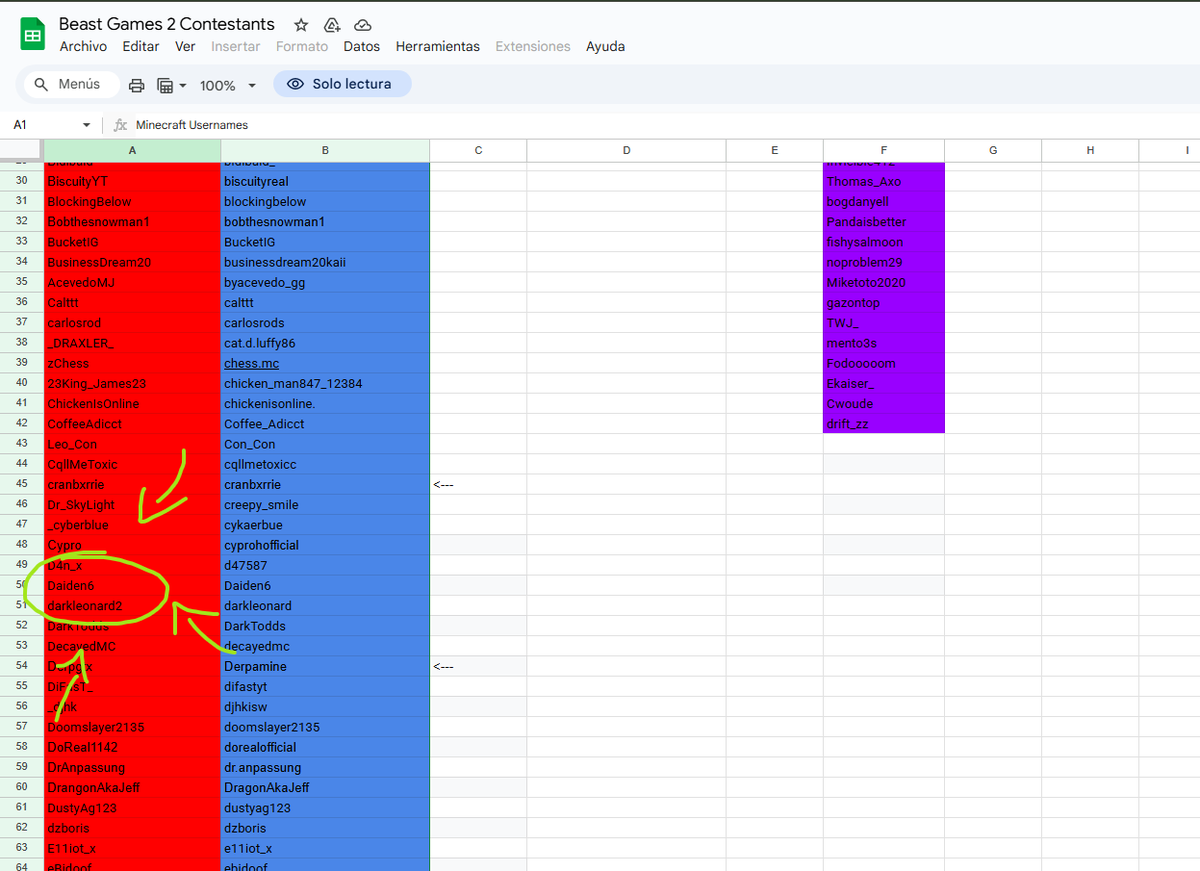1200x871 pixels.
Task: Select cell ChickenIsOnline
Action: pyautogui.click(x=132, y=403)
